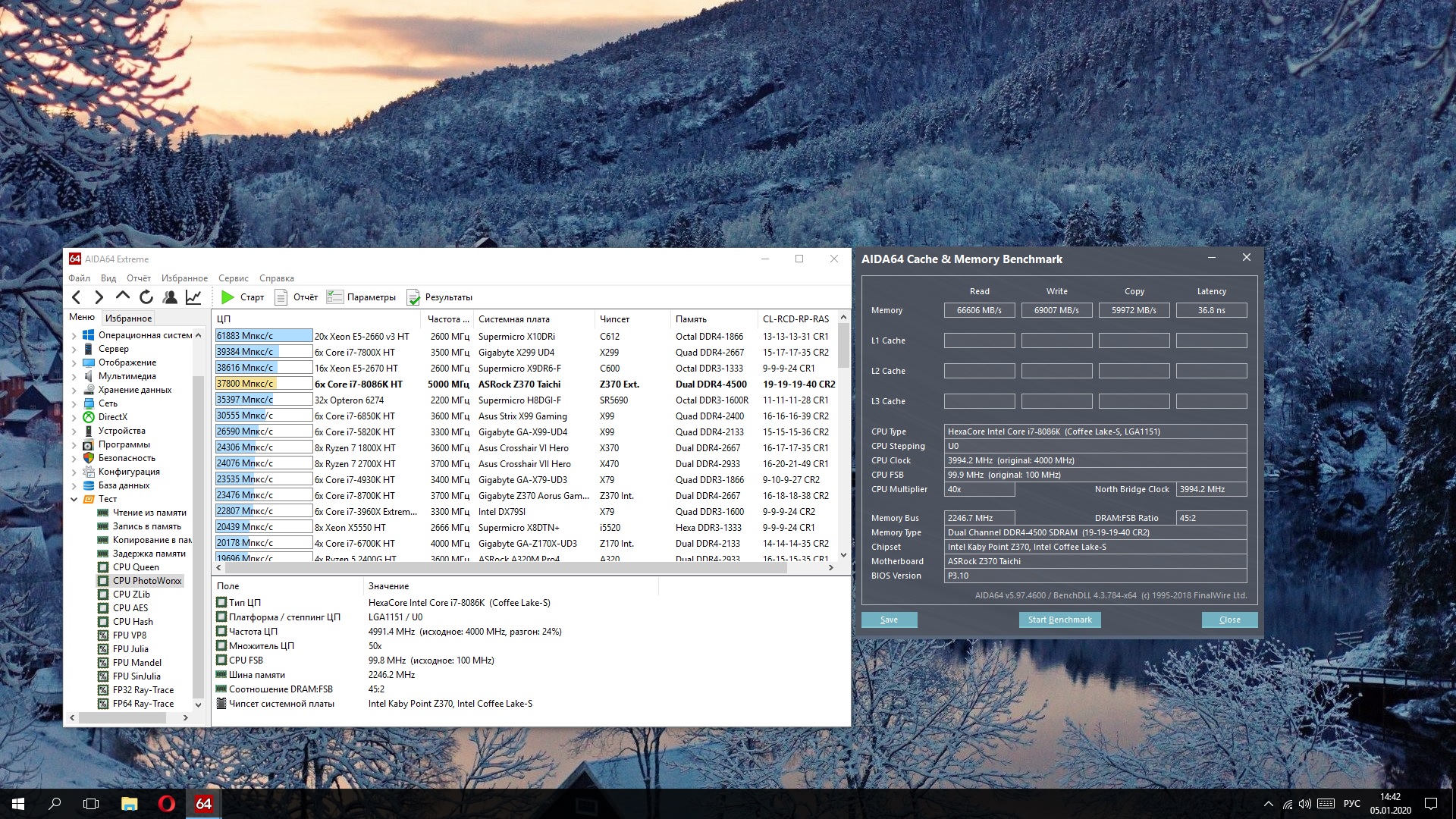Click the Результаты results icon

coord(413,297)
